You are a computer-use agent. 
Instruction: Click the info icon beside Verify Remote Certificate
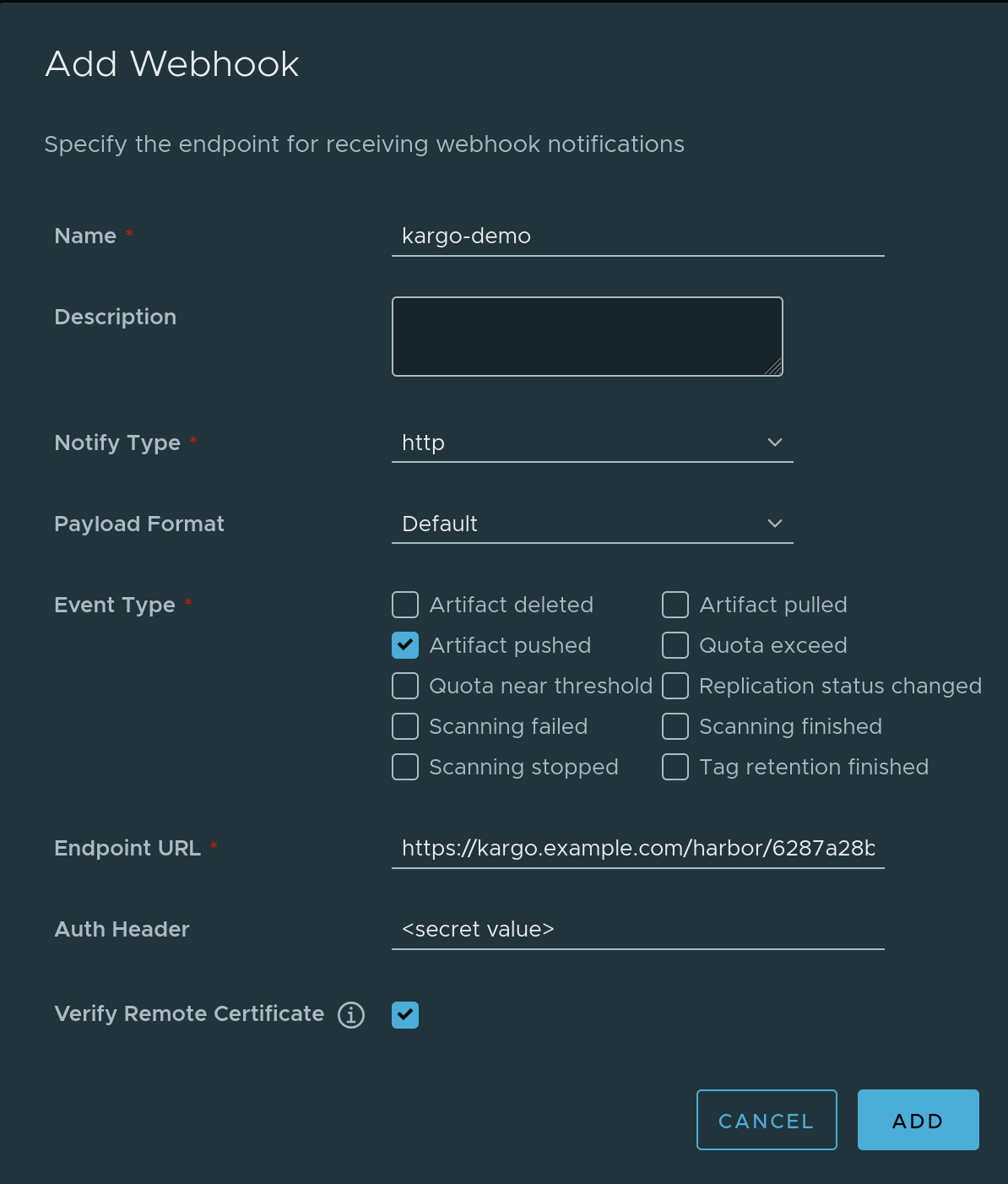[x=350, y=1015]
